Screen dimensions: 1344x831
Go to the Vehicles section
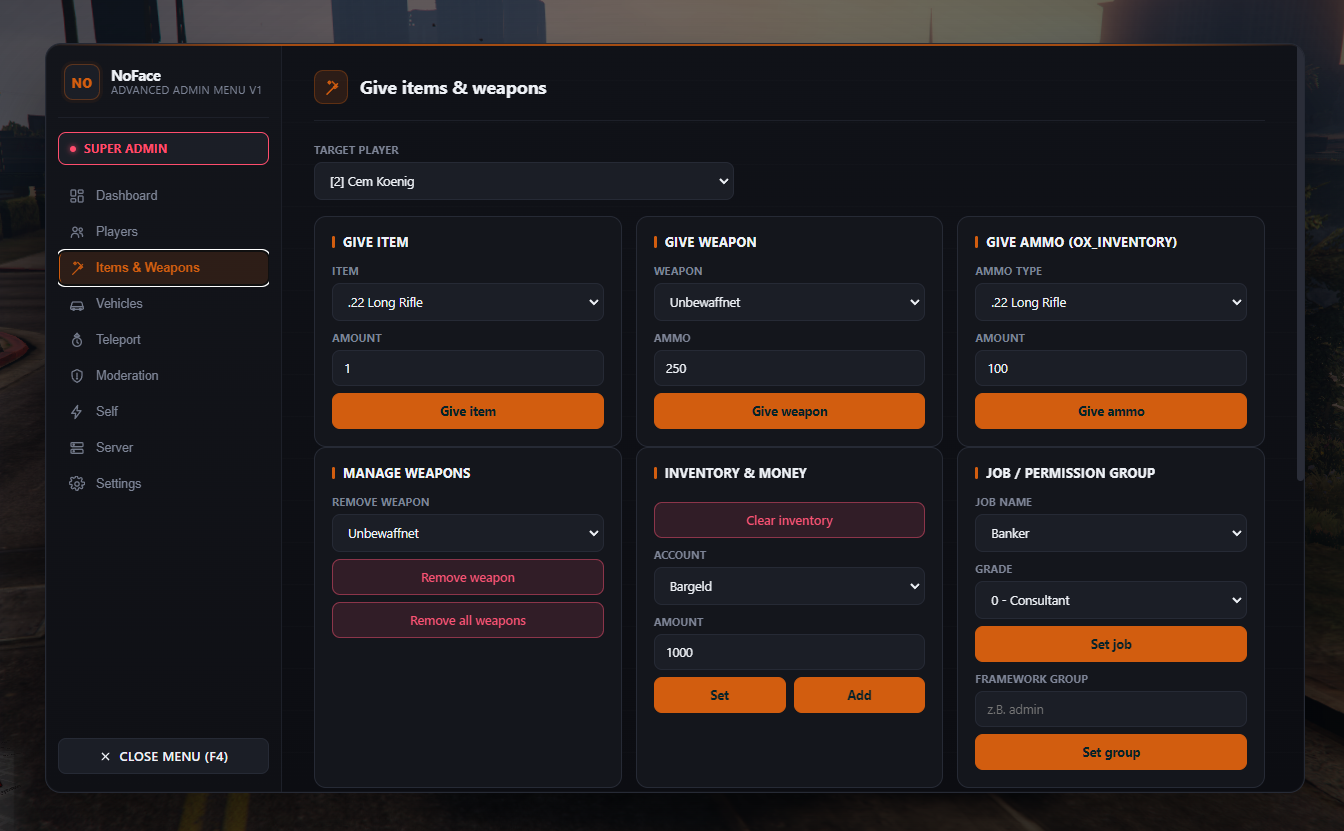click(x=163, y=304)
